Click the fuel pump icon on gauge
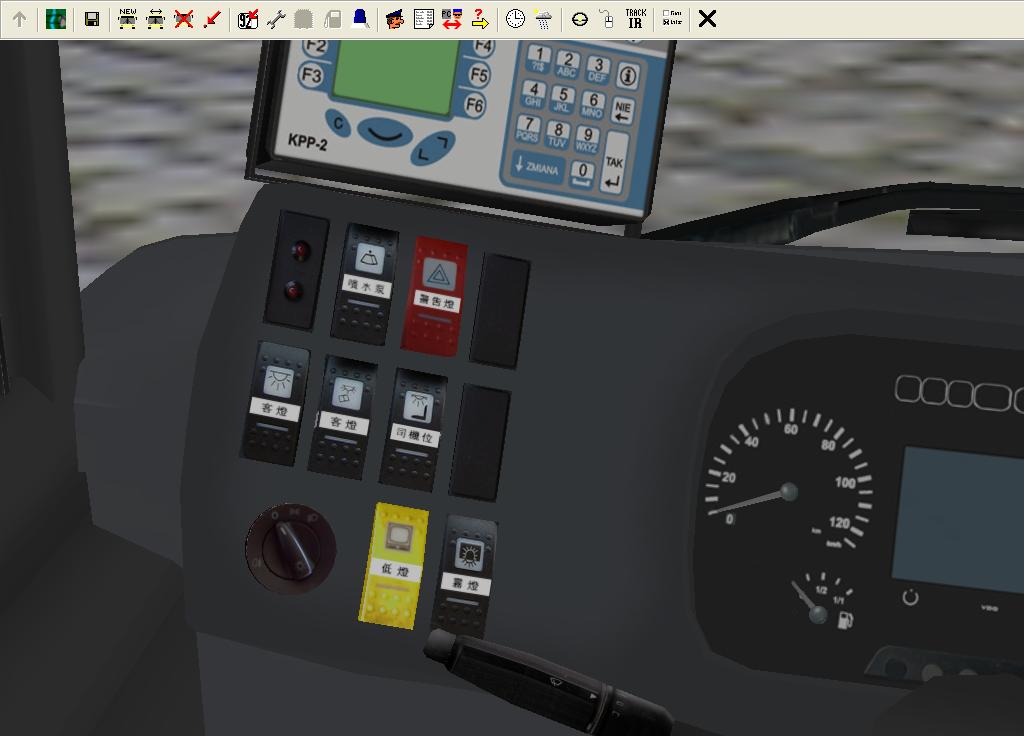 (844, 619)
